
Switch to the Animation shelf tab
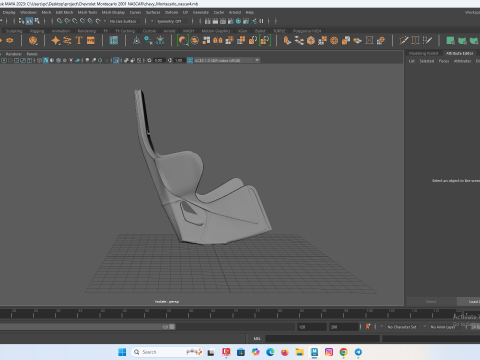tap(61, 31)
